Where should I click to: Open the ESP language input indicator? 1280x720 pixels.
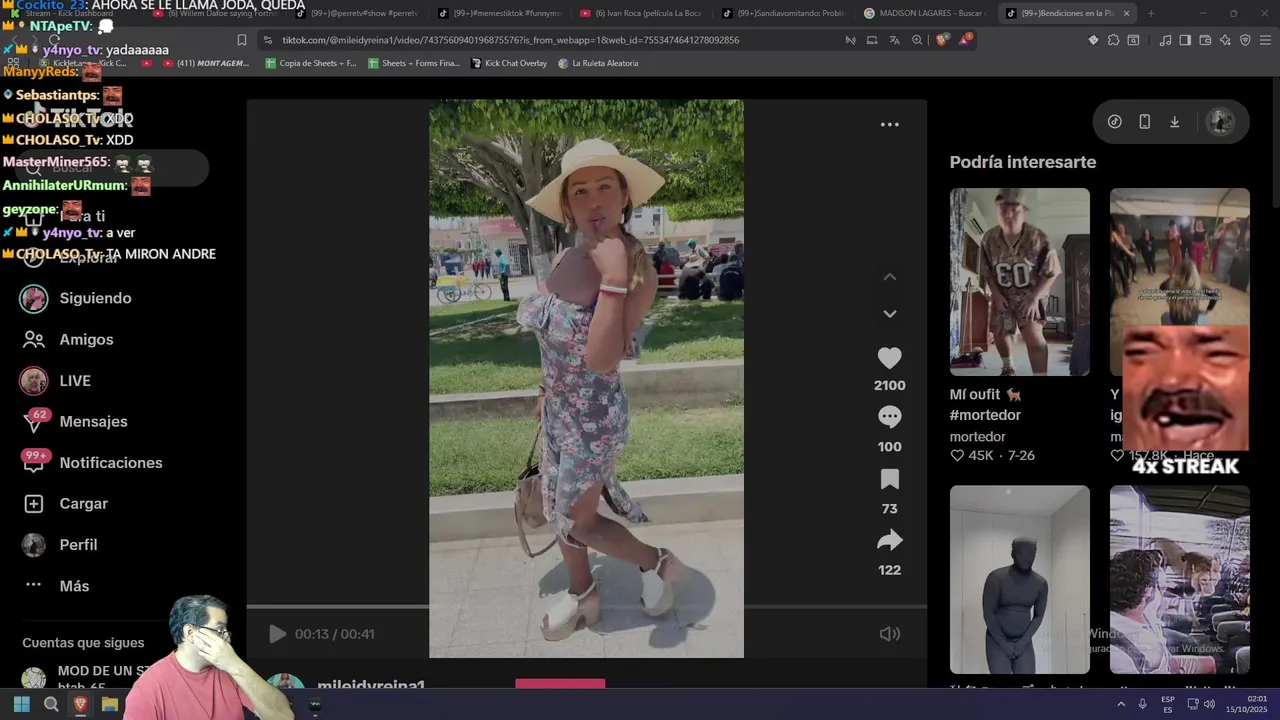point(1168,704)
